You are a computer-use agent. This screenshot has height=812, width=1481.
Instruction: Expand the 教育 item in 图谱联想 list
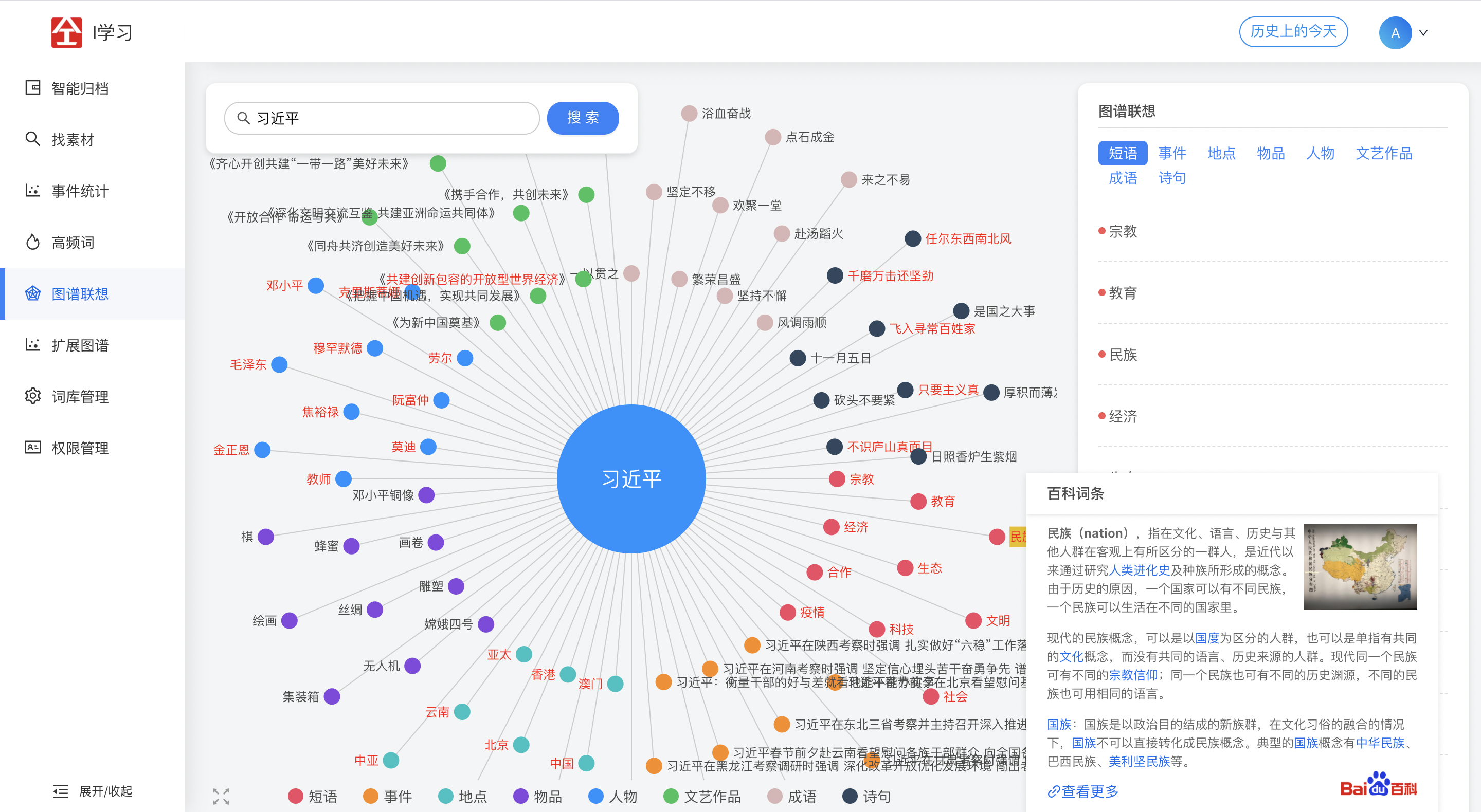pyautogui.click(x=1122, y=293)
